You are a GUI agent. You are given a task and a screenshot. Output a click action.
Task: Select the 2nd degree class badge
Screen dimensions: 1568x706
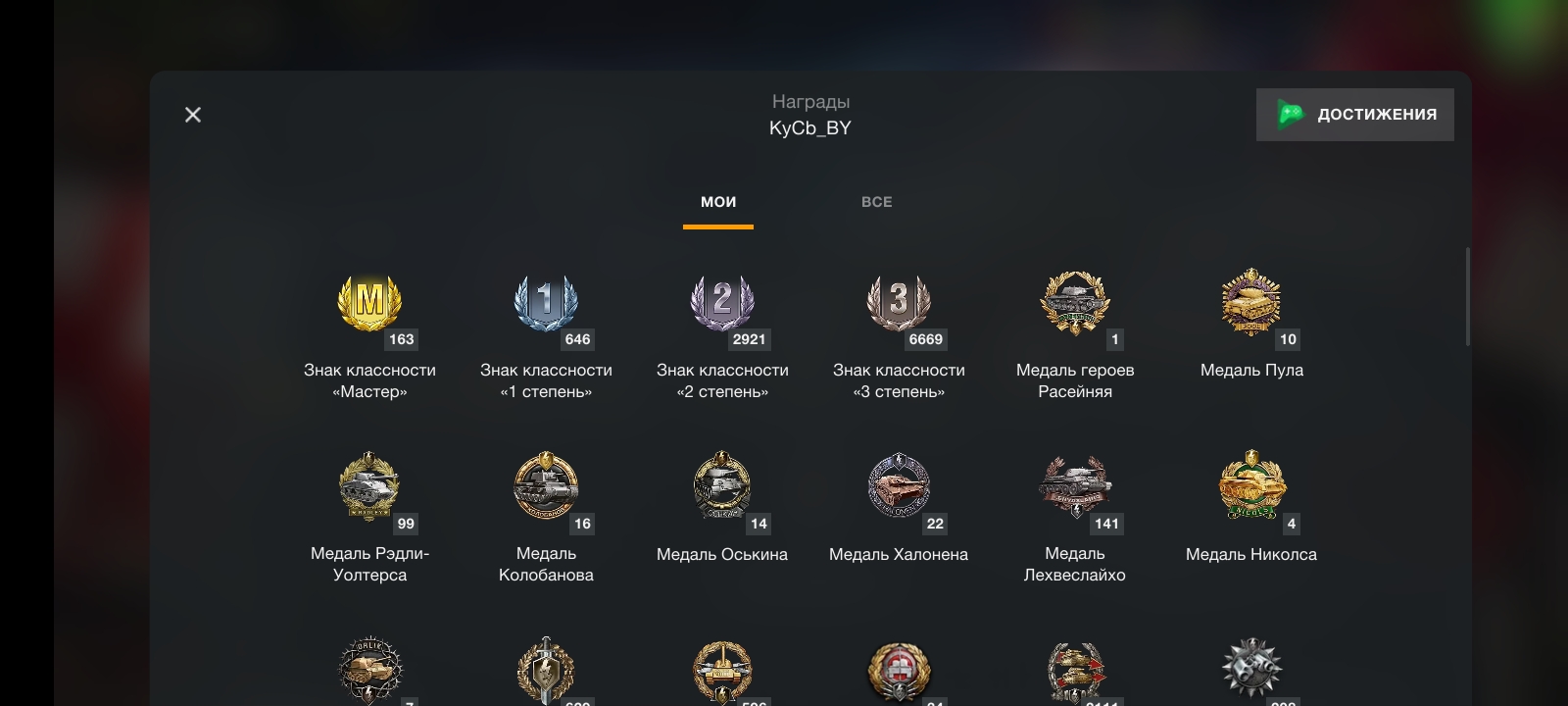[722, 302]
